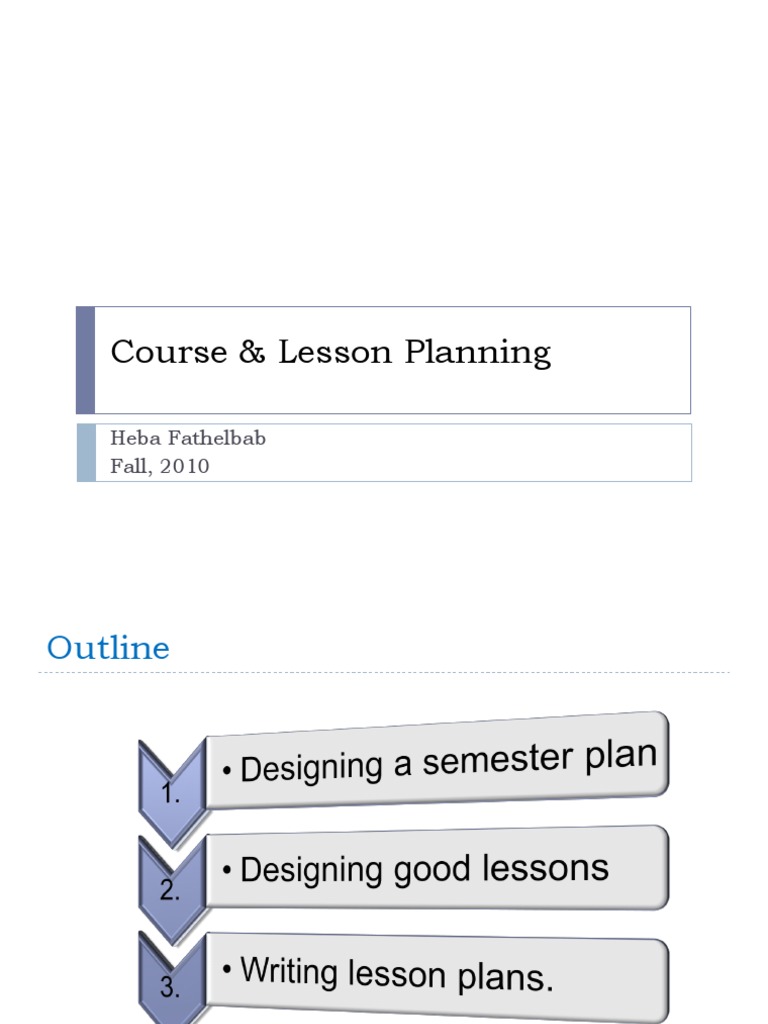768x1024 pixels.
Task: Click the "Fall, 2010" date text
Action: coord(160,466)
